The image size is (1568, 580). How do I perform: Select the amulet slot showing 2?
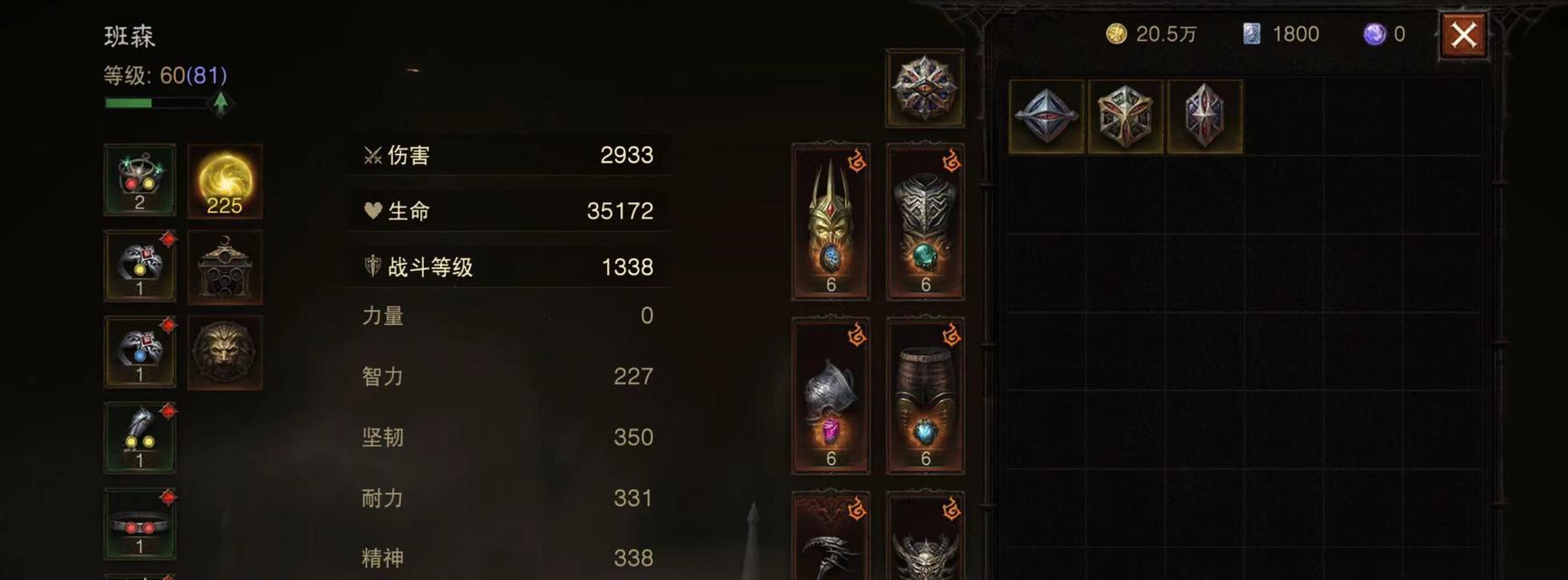[x=139, y=180]
